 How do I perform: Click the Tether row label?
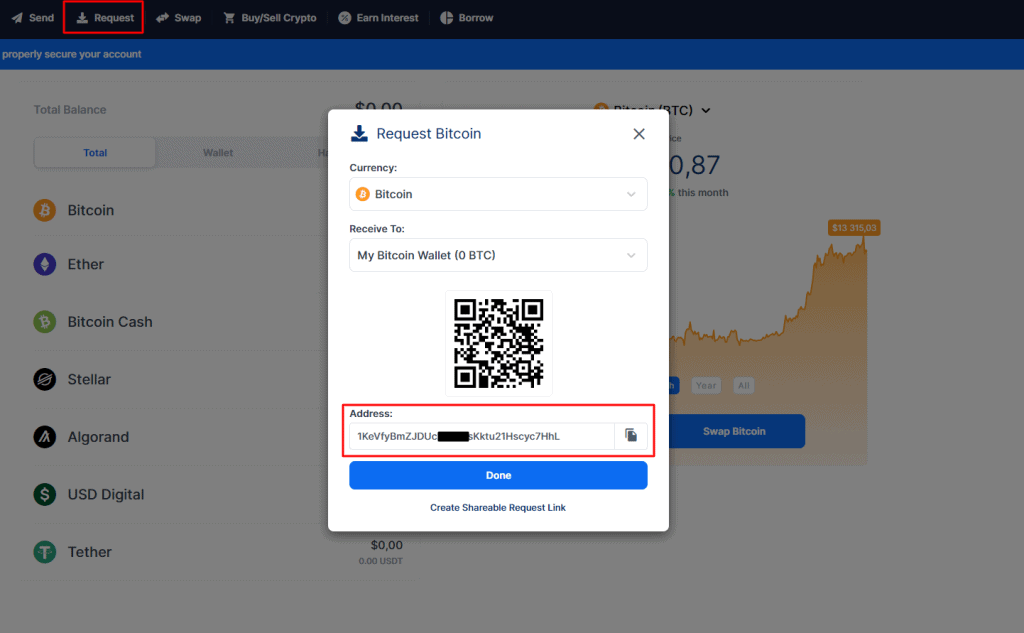(x=89, y=552)
